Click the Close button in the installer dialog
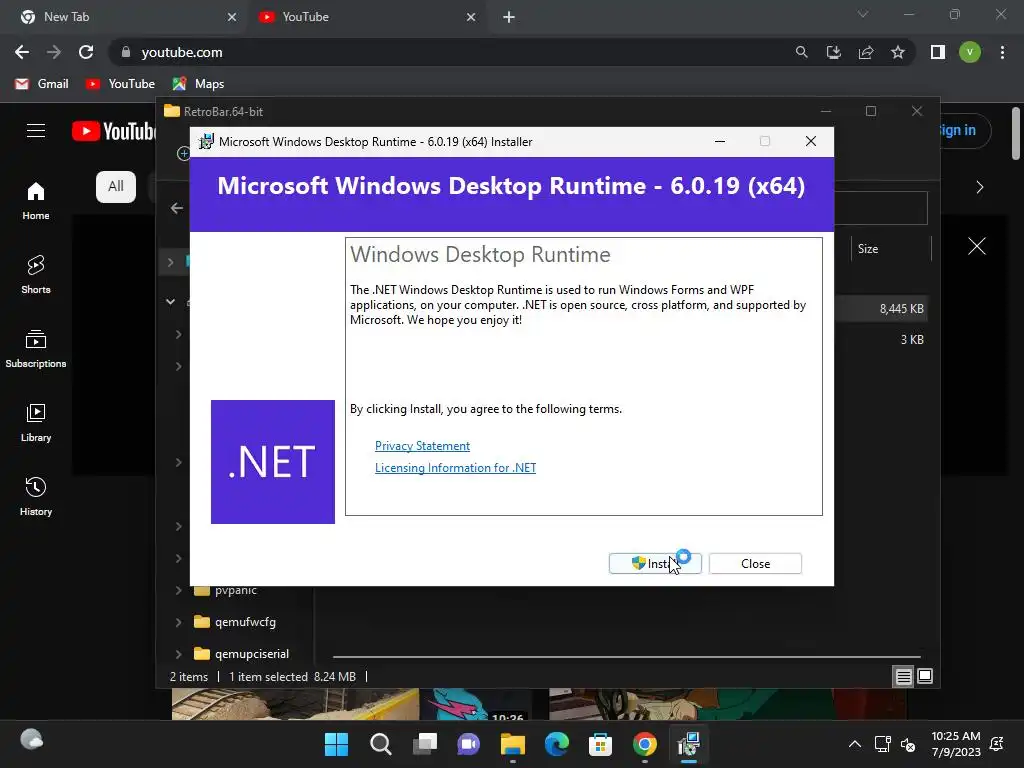 click(756, 564)
